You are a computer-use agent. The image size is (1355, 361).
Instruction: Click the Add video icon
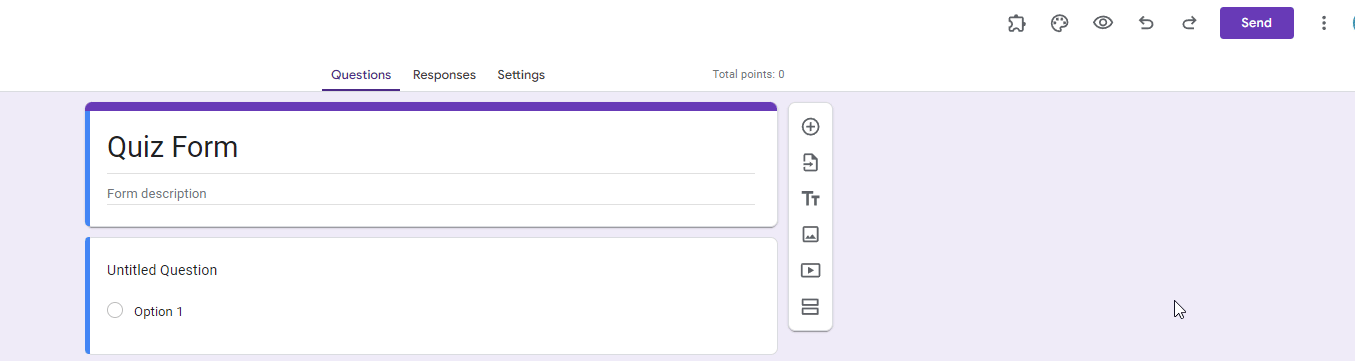pos(811,270)
